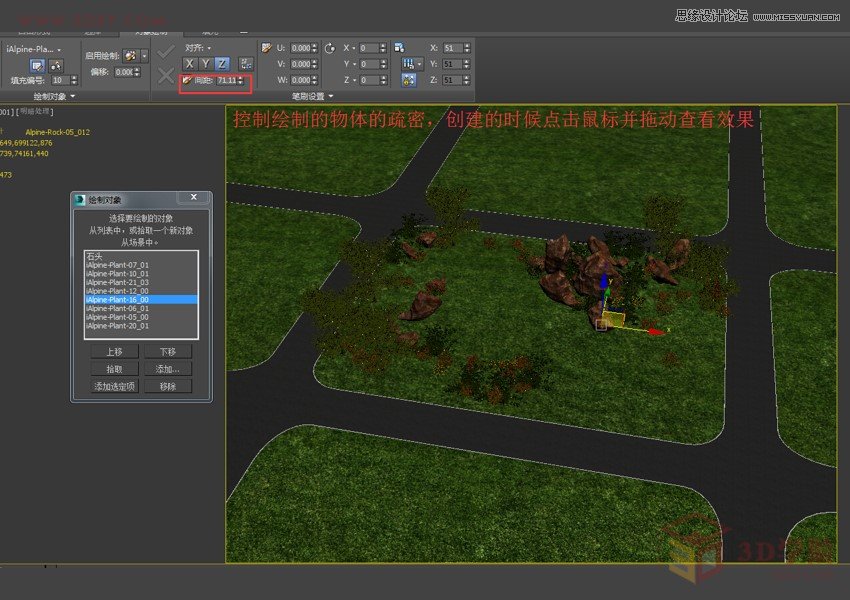This screenshot has width=850, height=600.
Task: Click the rotate icon before the X rotation field
Action: coord(329,47)
